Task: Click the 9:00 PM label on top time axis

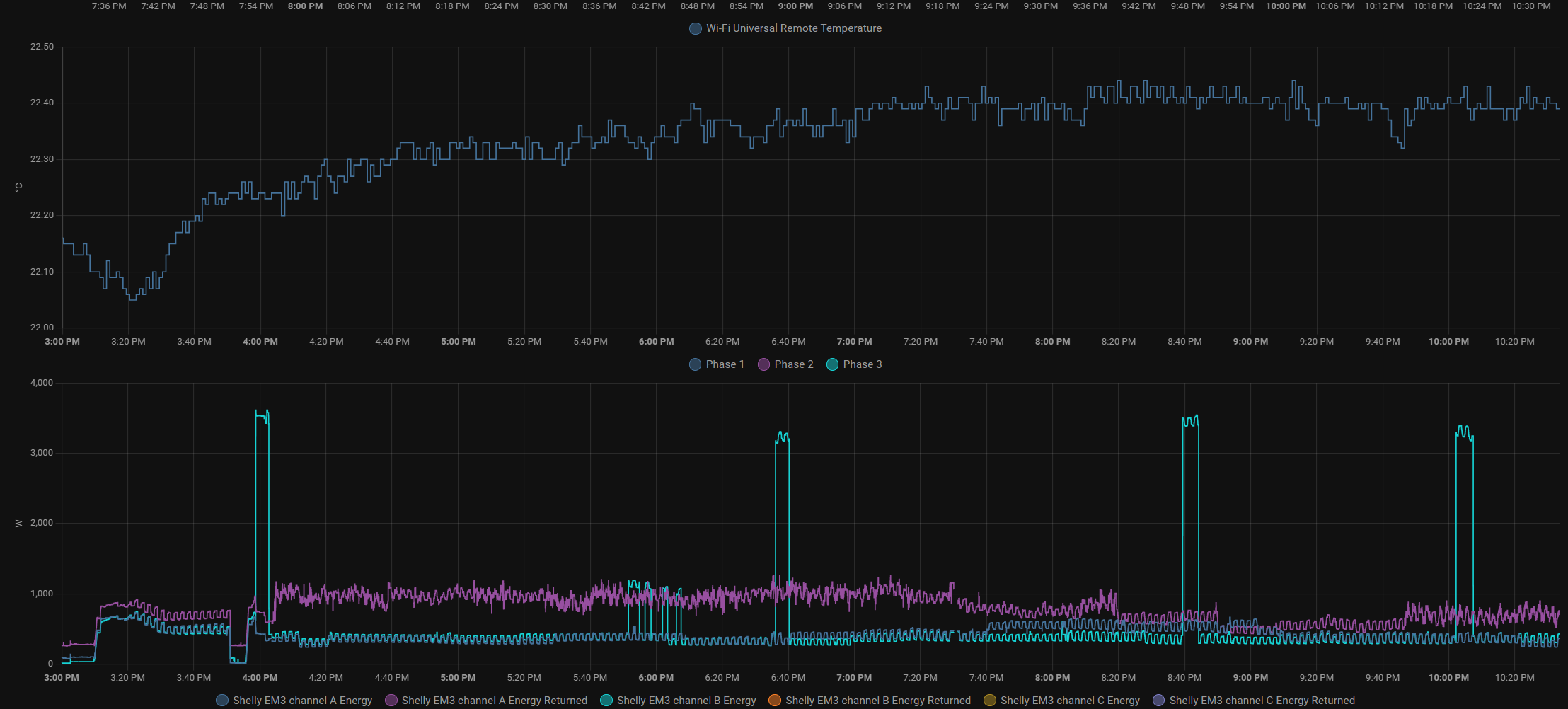Action: [x=795, y=6]
